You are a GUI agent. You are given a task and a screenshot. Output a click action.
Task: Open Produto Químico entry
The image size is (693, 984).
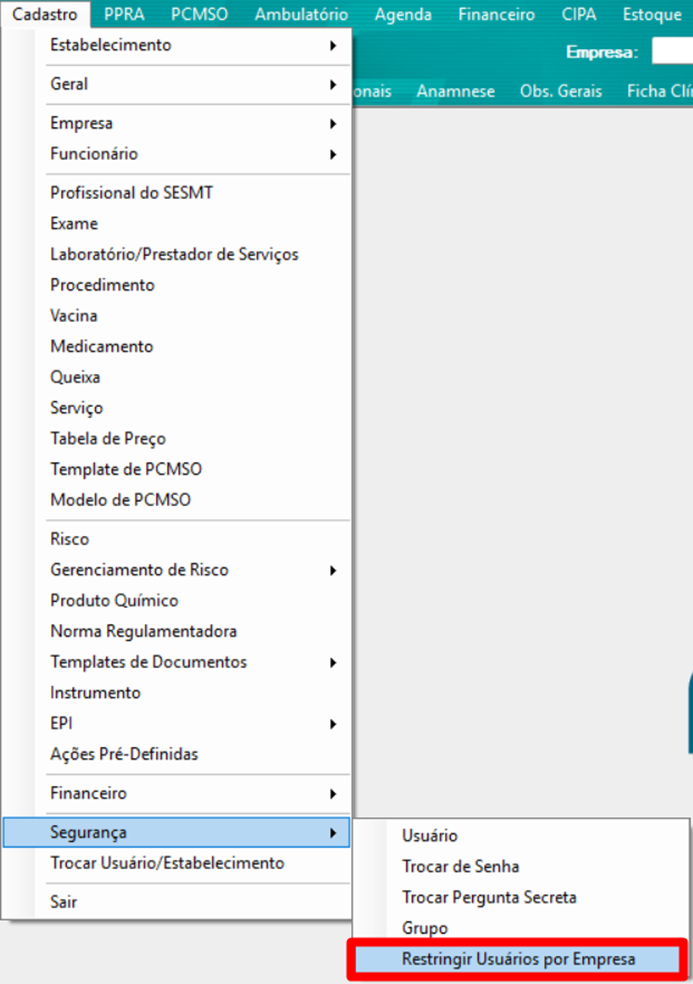[176, 601]
